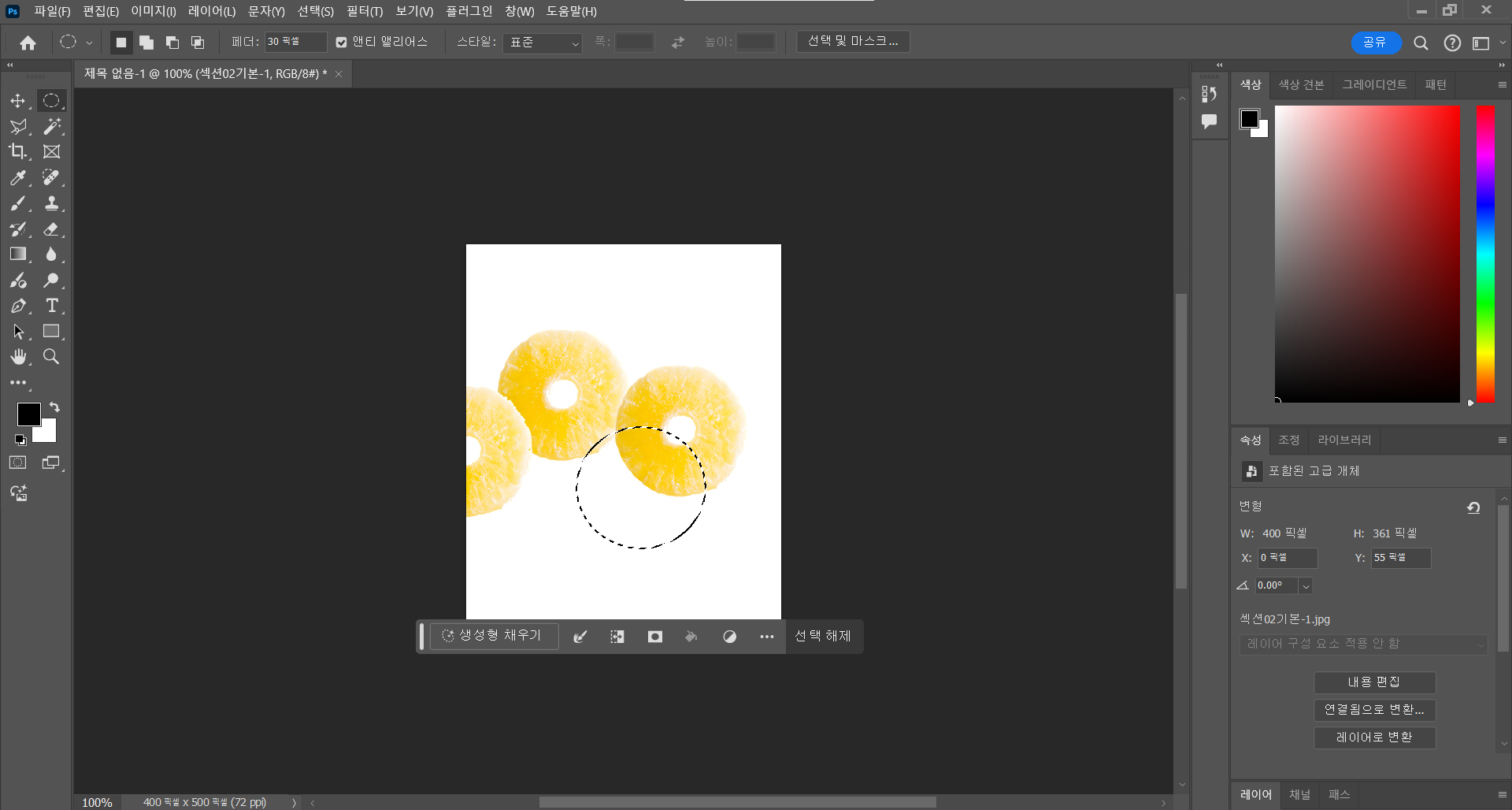Select the Move tool
Screen dimensions: 1512x810
(17, 101)
